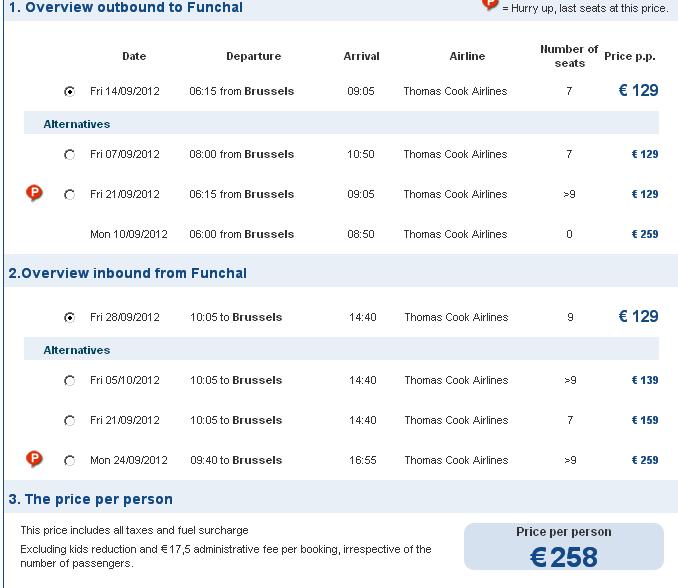Click the Number of seats column header
Image resolution: width=678 pixels, height=588 pixels.
point(569,56)
